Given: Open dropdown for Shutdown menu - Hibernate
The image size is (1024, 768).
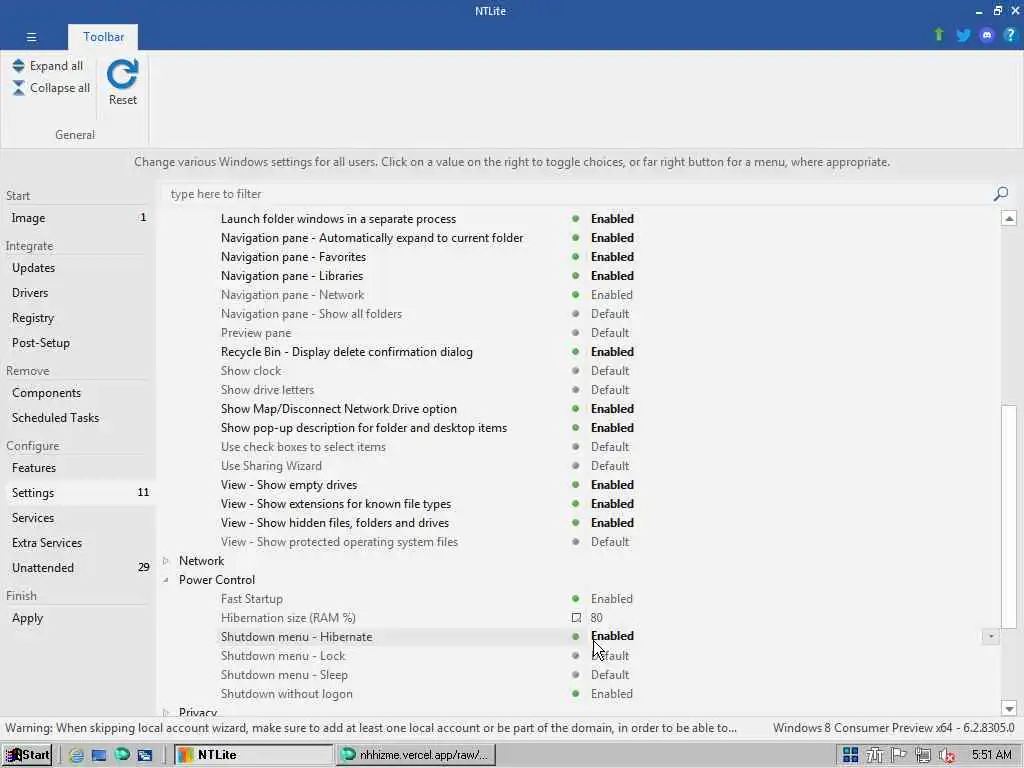Looking at the screenshot, I should coord(991,636).
